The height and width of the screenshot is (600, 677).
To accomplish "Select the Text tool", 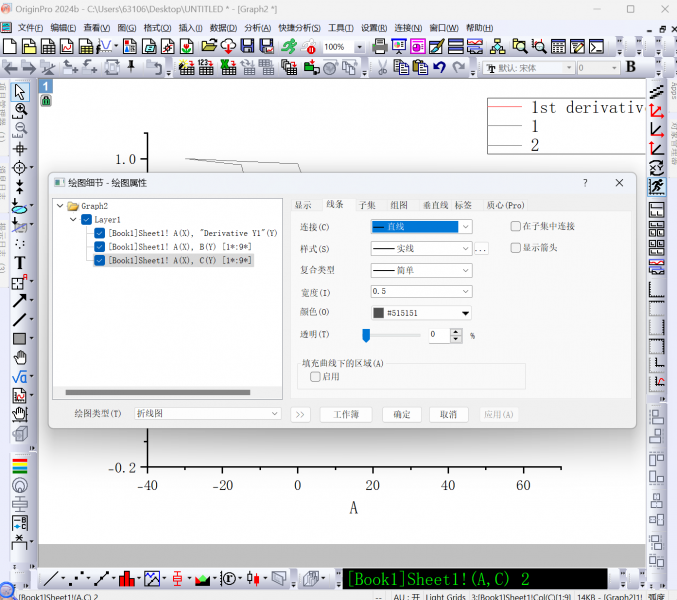I will click(20, 263).
